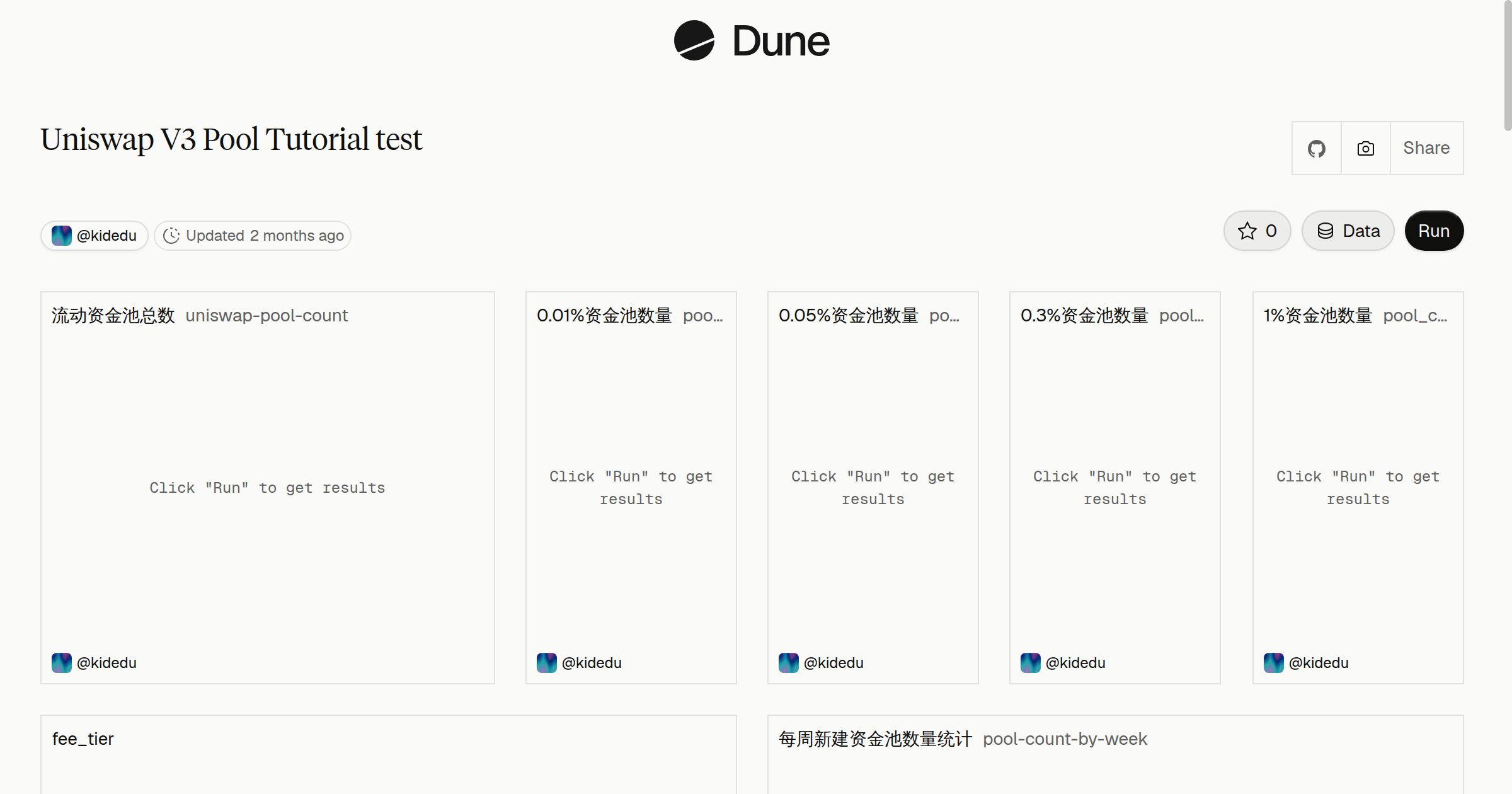Click "Run" placeholder text in 流动资金池总数 card
The height and width of the screenshot is (794, 1512).
(267, 488)
